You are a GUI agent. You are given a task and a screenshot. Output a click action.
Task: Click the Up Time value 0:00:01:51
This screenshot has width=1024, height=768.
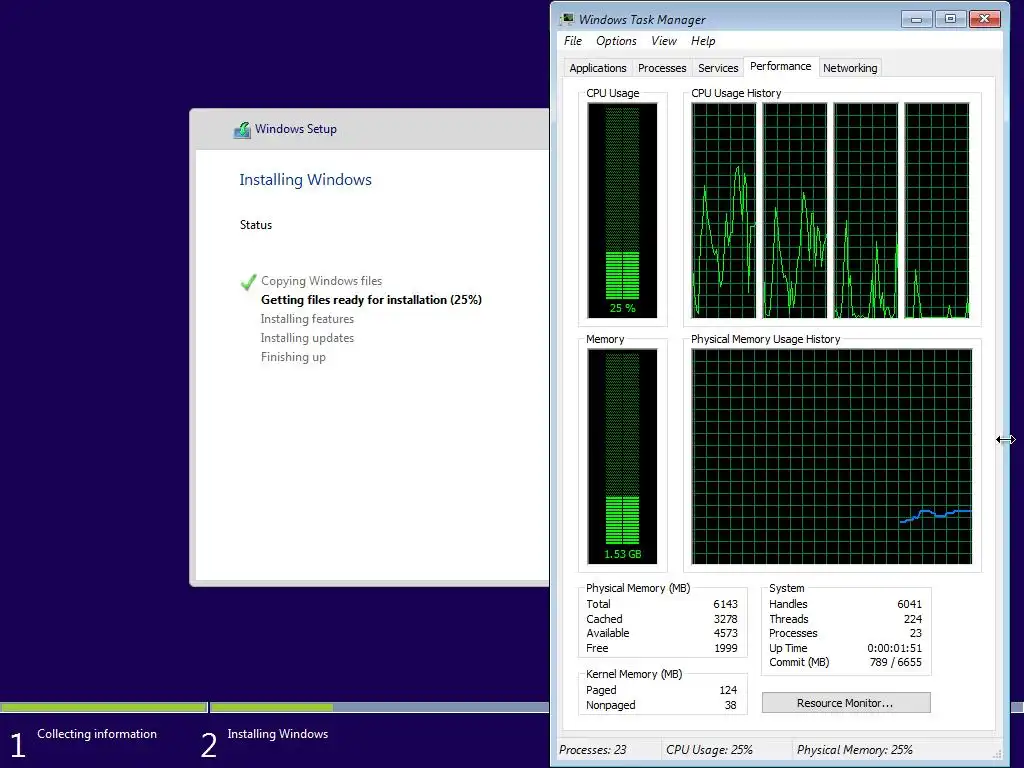[894, 648]
